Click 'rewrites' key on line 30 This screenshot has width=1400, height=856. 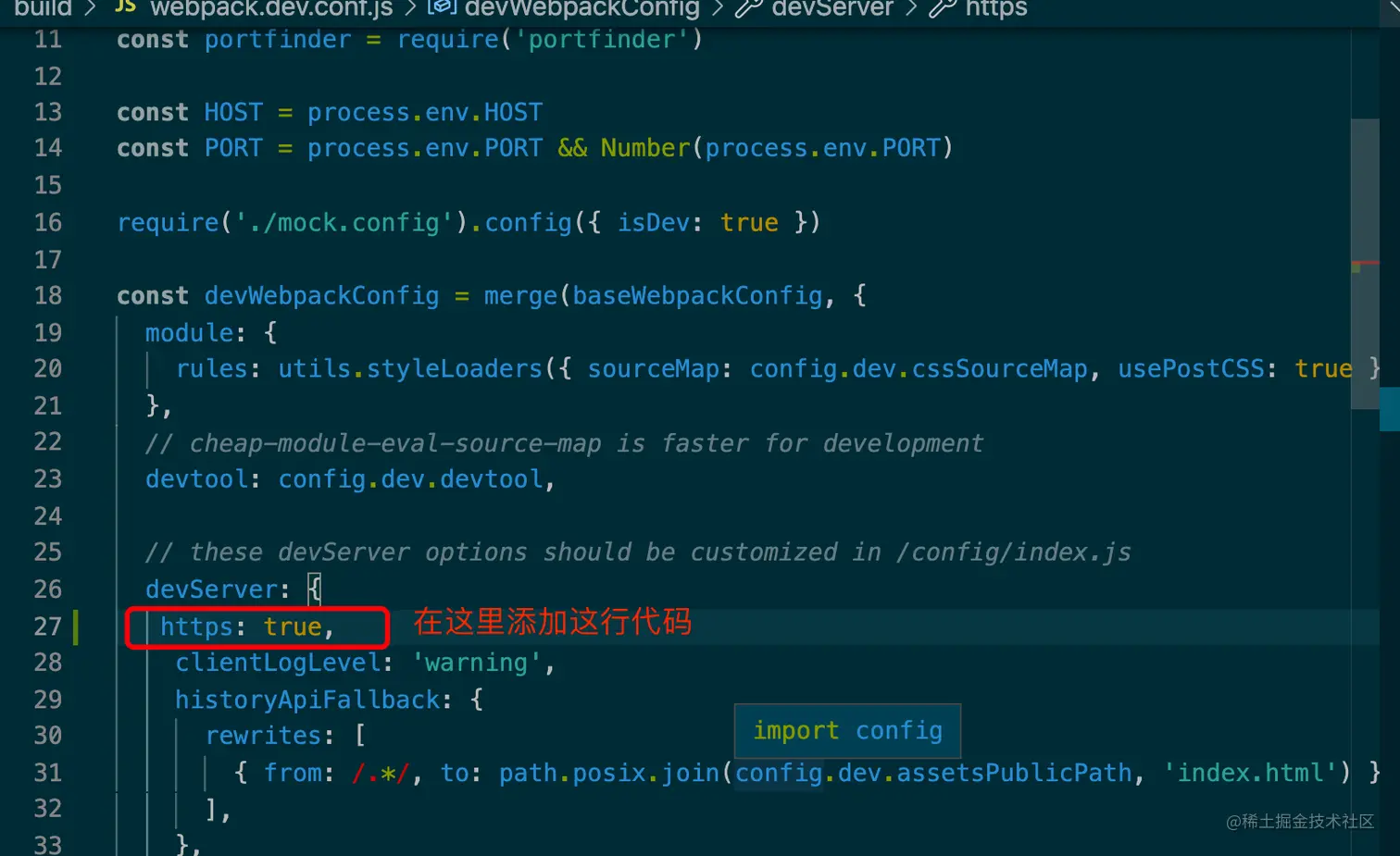point(263,736)
